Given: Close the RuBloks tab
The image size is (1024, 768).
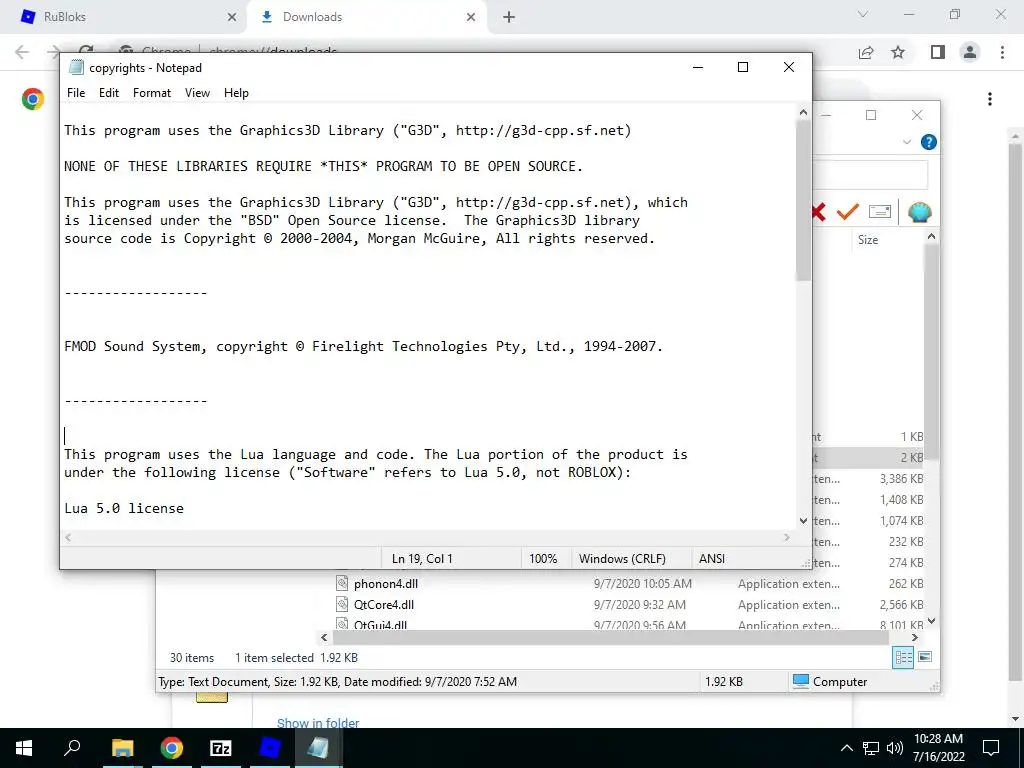Looking at the screenshot, I should [232, 17].
